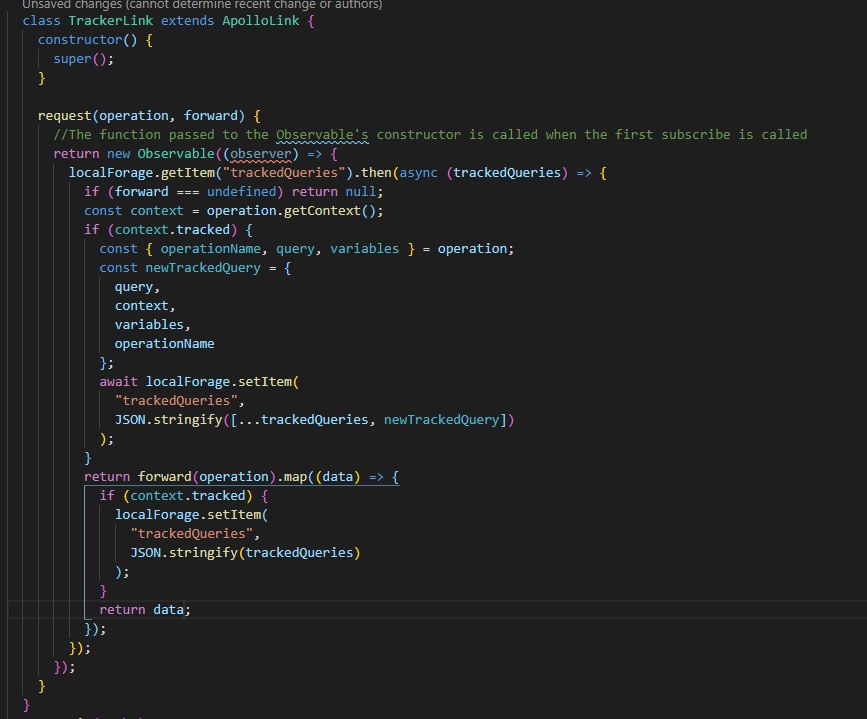Click the "extends" keyword
This screenshot has height=719, width=867.
(x=187, y=21)
